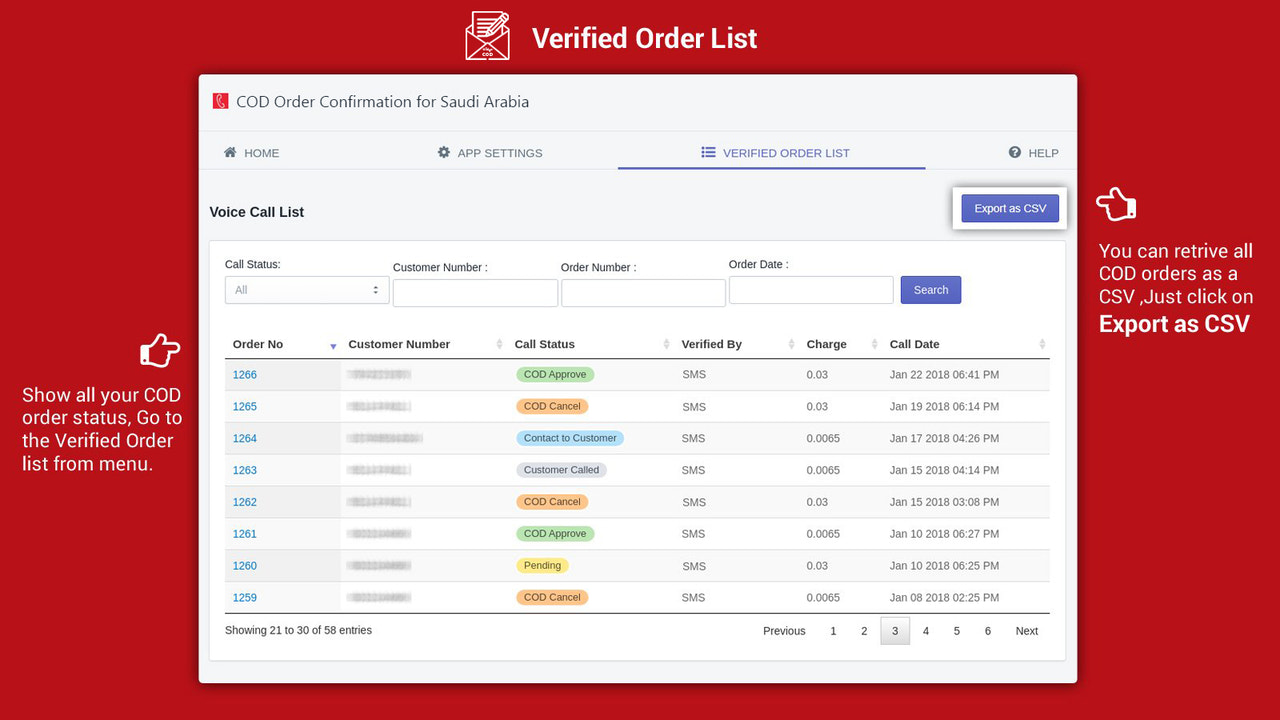This screenshot has width=1280, height=720.
Task: Jump to page 5 of entries
Action: [x=956, y=631]
